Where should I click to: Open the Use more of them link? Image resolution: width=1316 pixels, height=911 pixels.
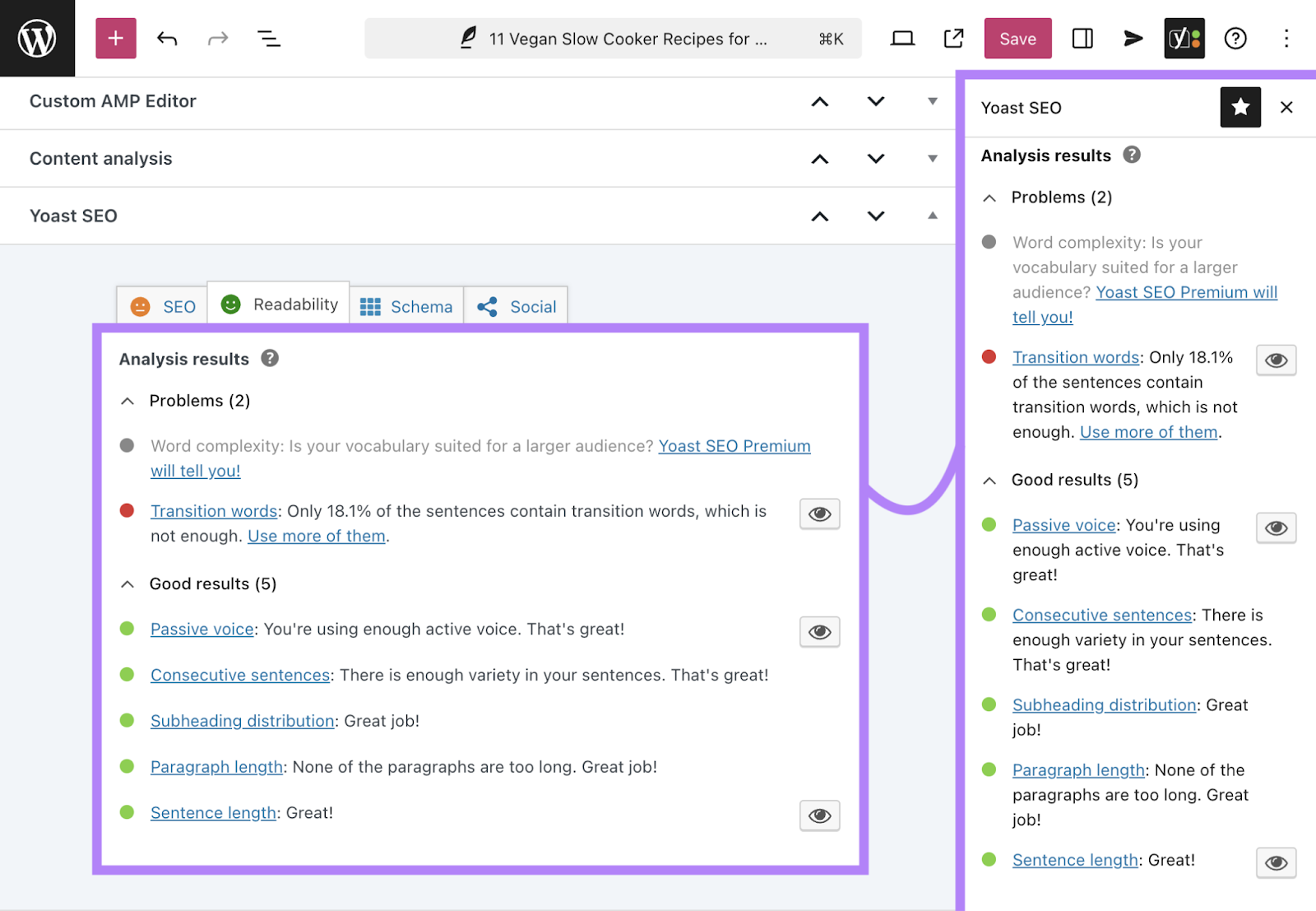(x=316, y=536)
